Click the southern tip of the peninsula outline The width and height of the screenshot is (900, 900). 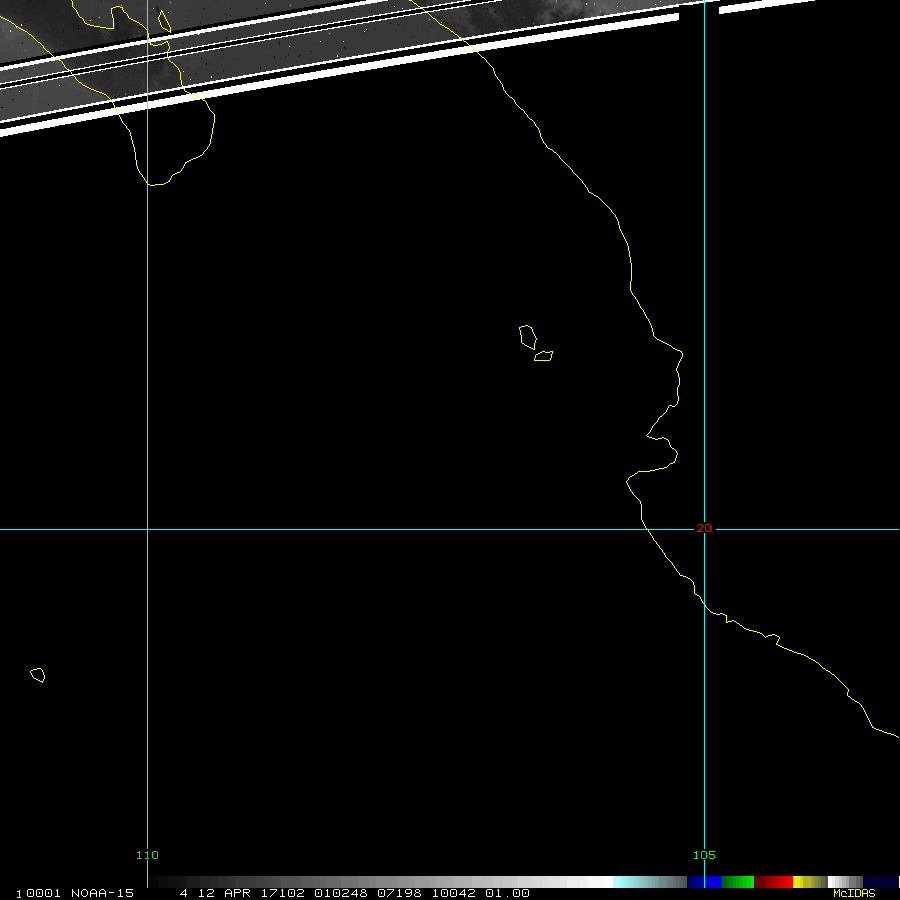tap(153, 184)
